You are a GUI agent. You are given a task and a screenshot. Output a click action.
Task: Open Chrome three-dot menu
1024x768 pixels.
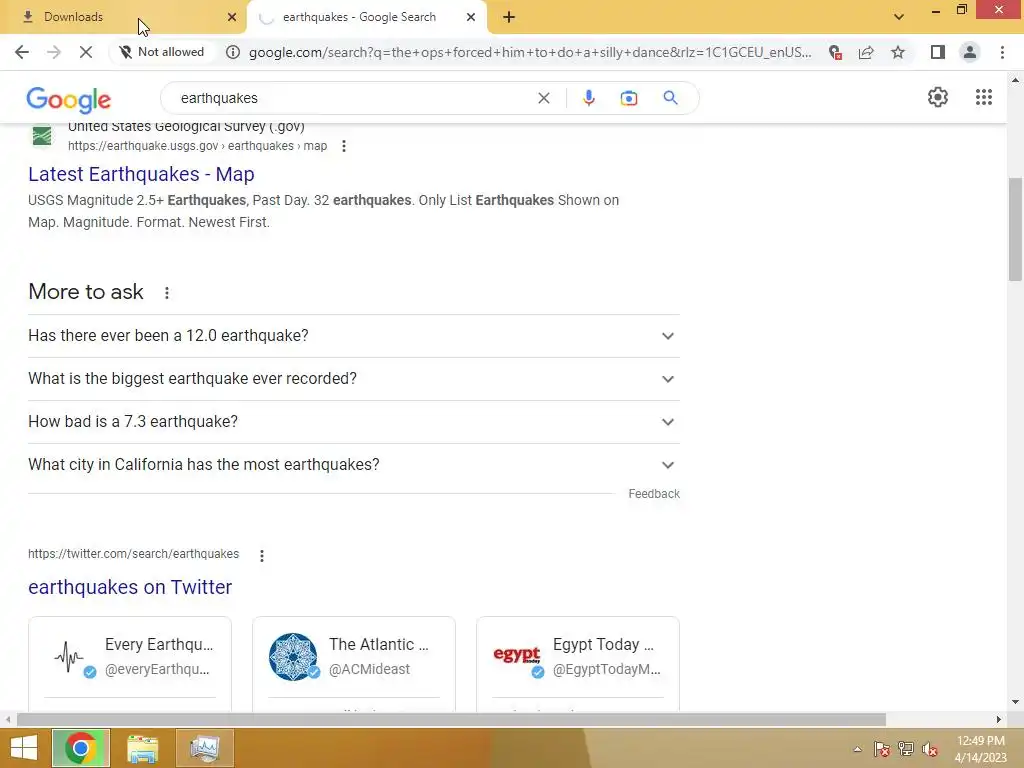[x=1002, y=52]
